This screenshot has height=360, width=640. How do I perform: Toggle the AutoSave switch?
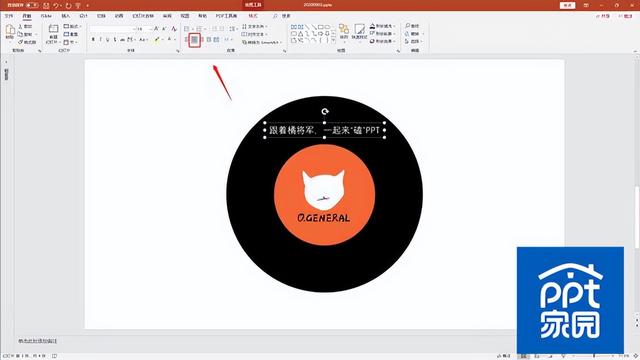(32, 5)
